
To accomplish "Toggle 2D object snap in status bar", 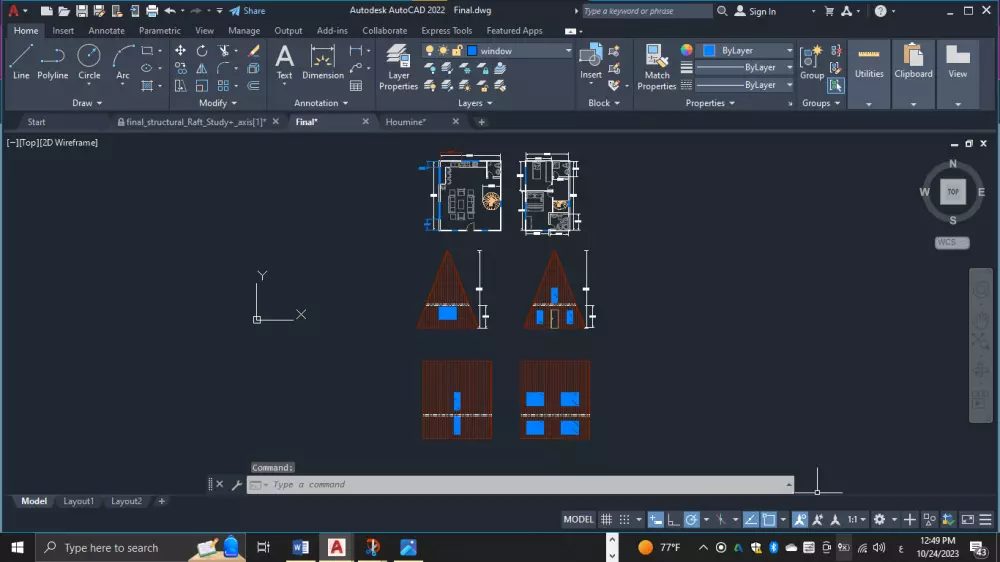I will [769, 519].
